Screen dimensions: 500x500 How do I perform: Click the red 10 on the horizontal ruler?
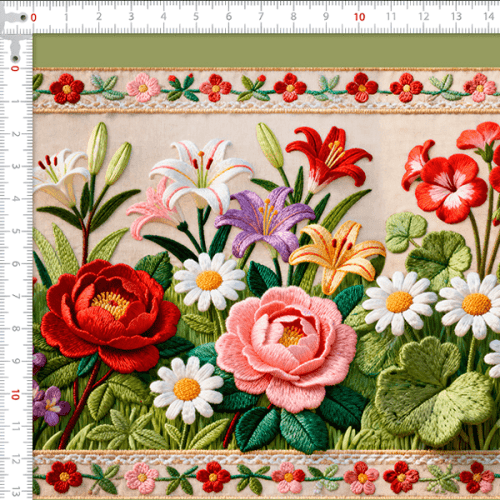coord(359,17)
